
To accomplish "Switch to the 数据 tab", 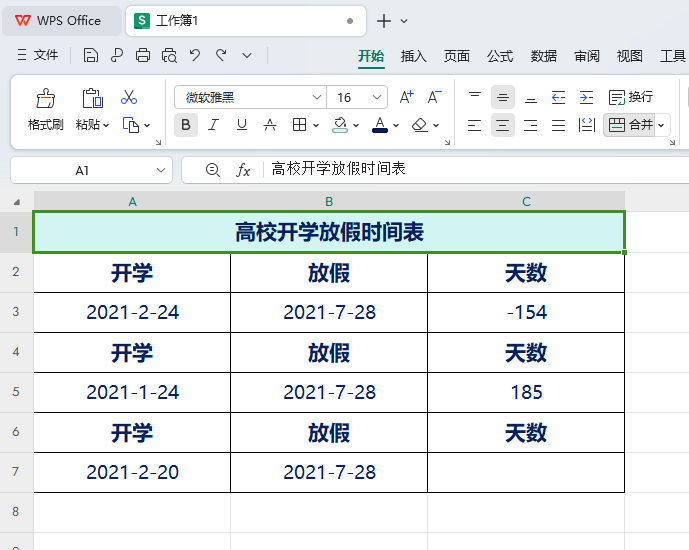I will (543, 56).
